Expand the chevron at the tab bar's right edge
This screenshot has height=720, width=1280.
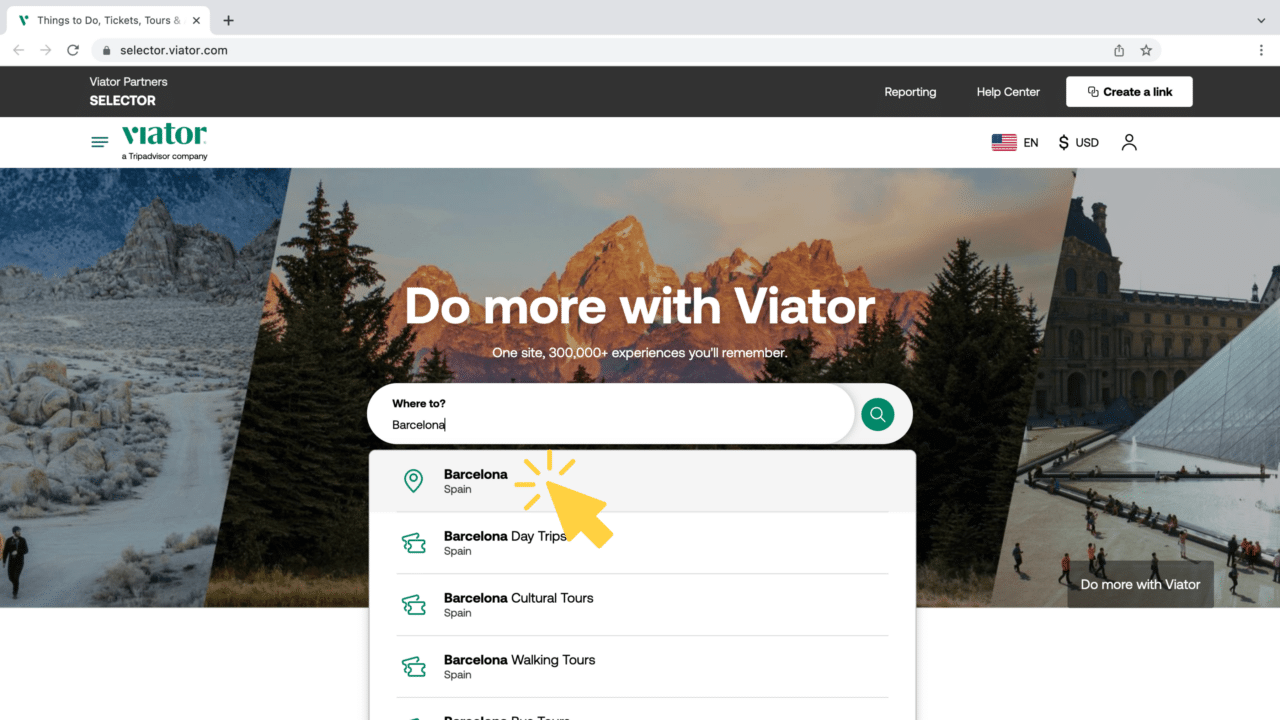pos(1262,19)
